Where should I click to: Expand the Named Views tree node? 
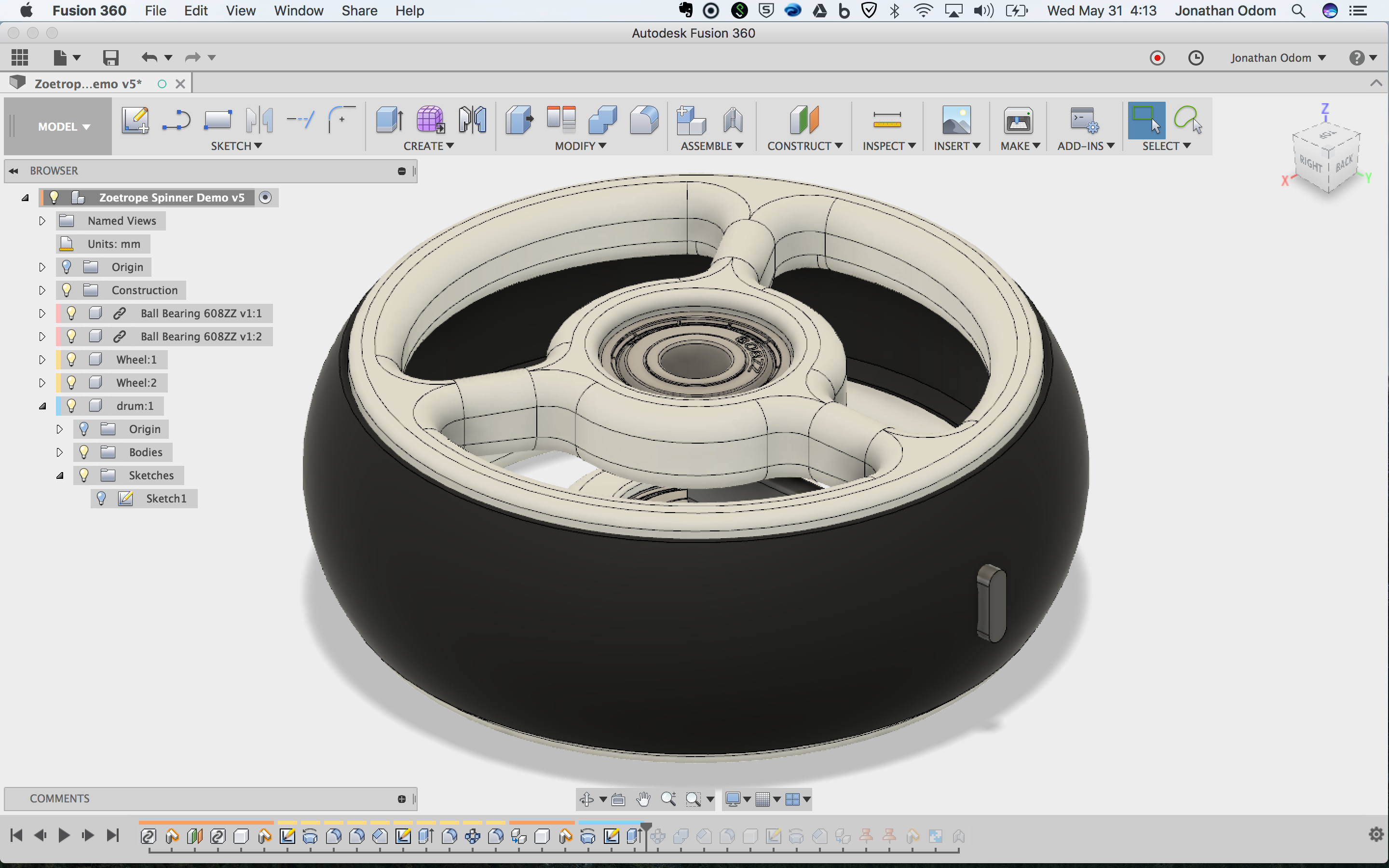click(42, 220)
